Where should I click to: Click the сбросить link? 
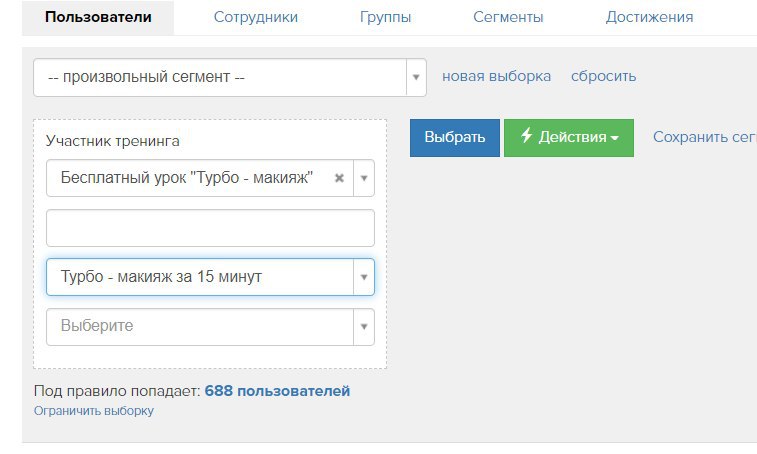603,76
